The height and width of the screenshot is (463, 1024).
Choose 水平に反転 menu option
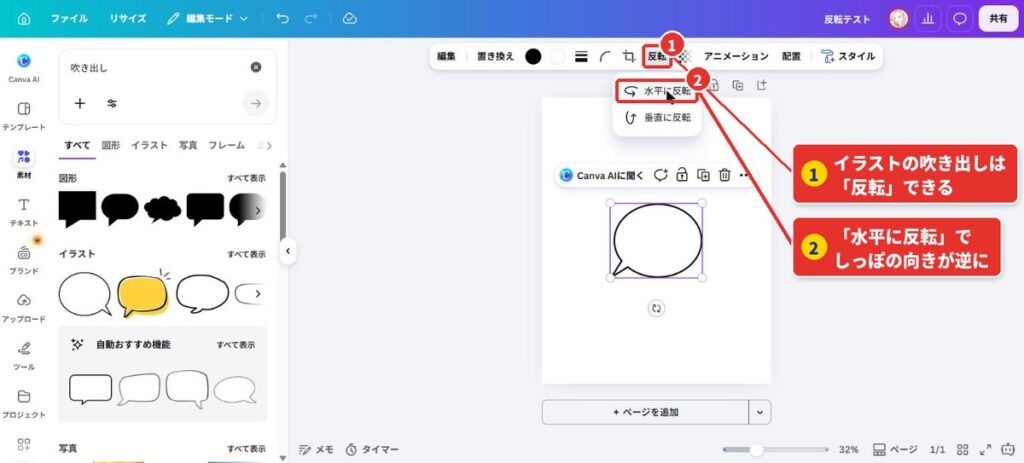tap(657, 91)
